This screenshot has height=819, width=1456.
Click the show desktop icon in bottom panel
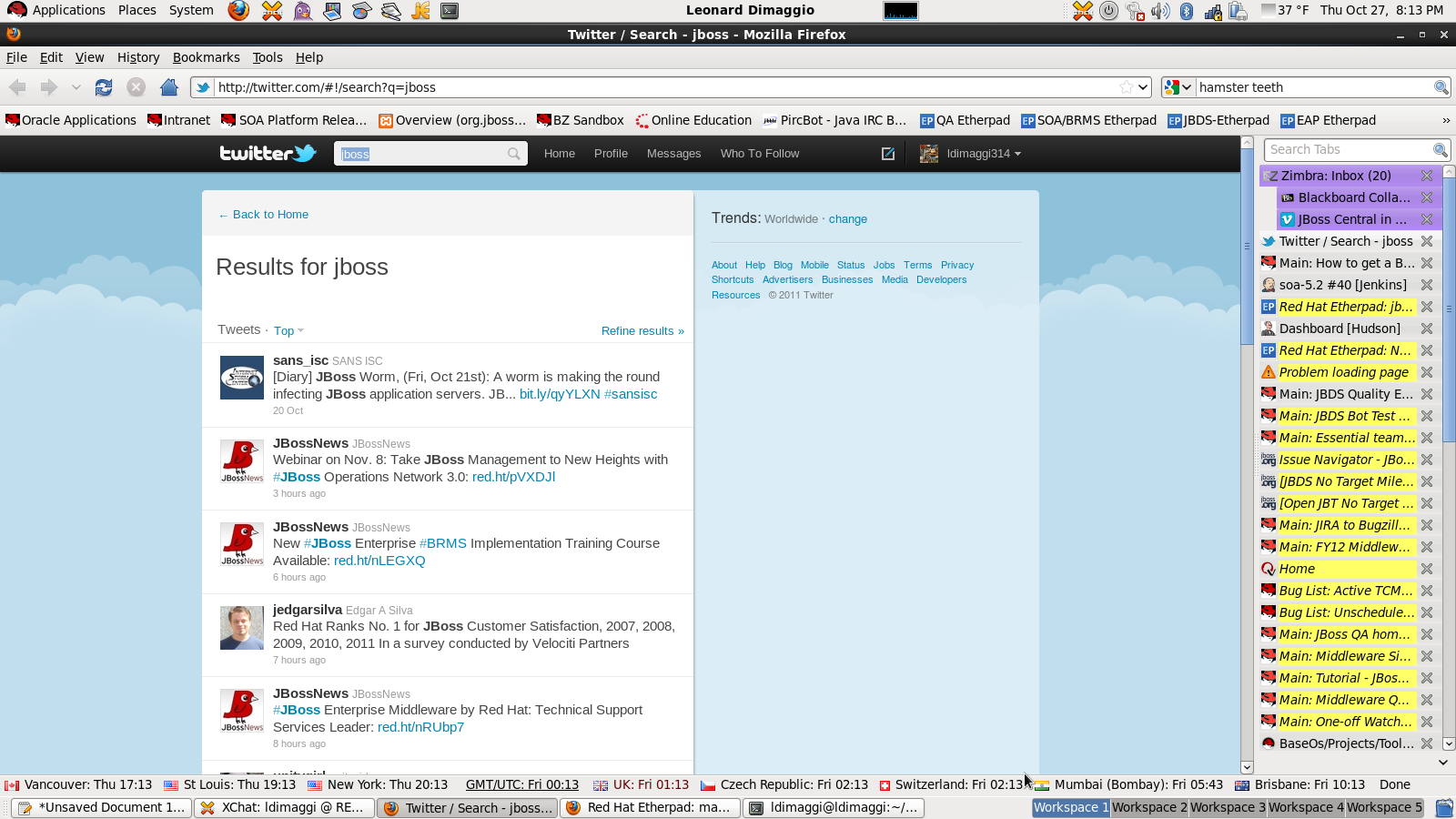[1444, 808]
